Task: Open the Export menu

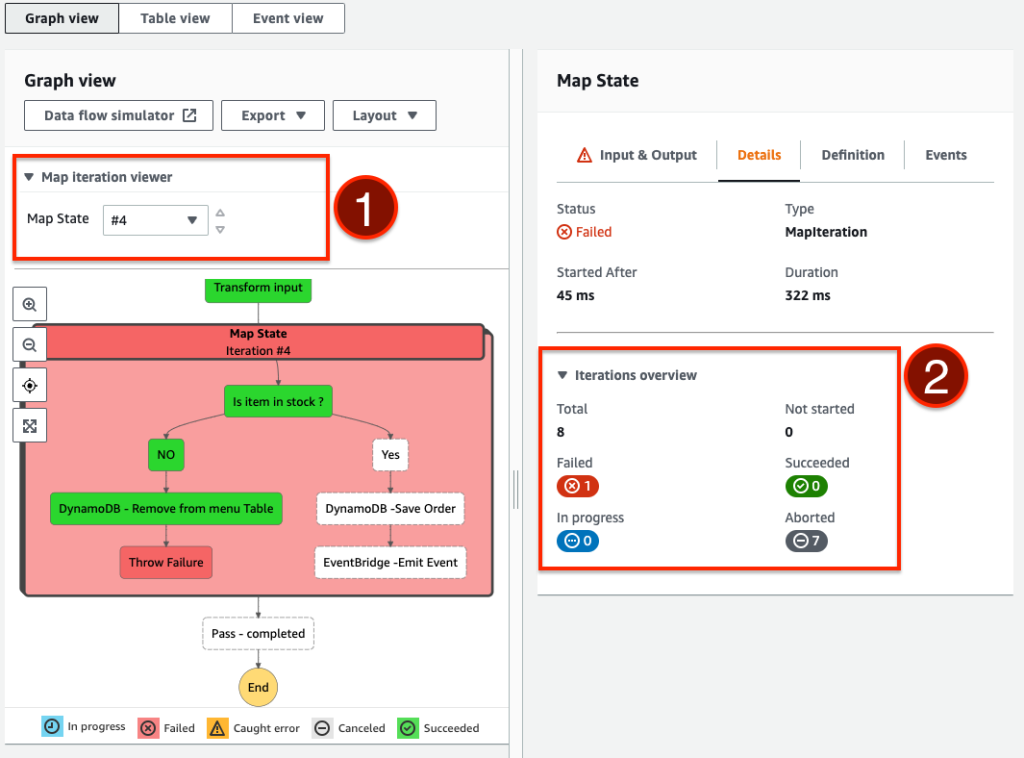Action: [272, 115]
